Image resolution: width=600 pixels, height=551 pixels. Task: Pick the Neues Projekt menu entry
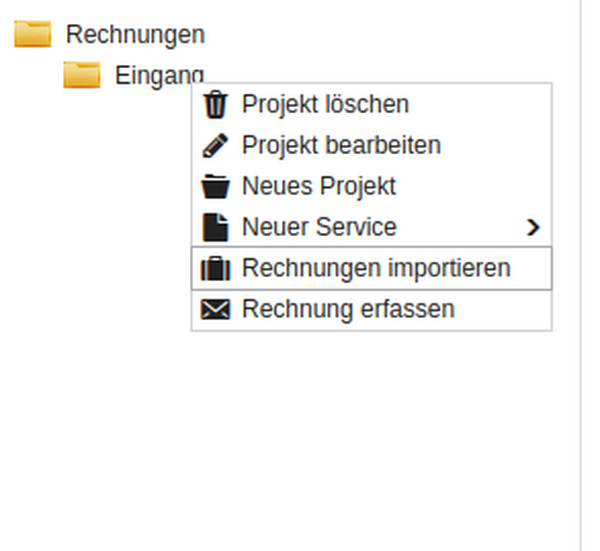[319, 186]
